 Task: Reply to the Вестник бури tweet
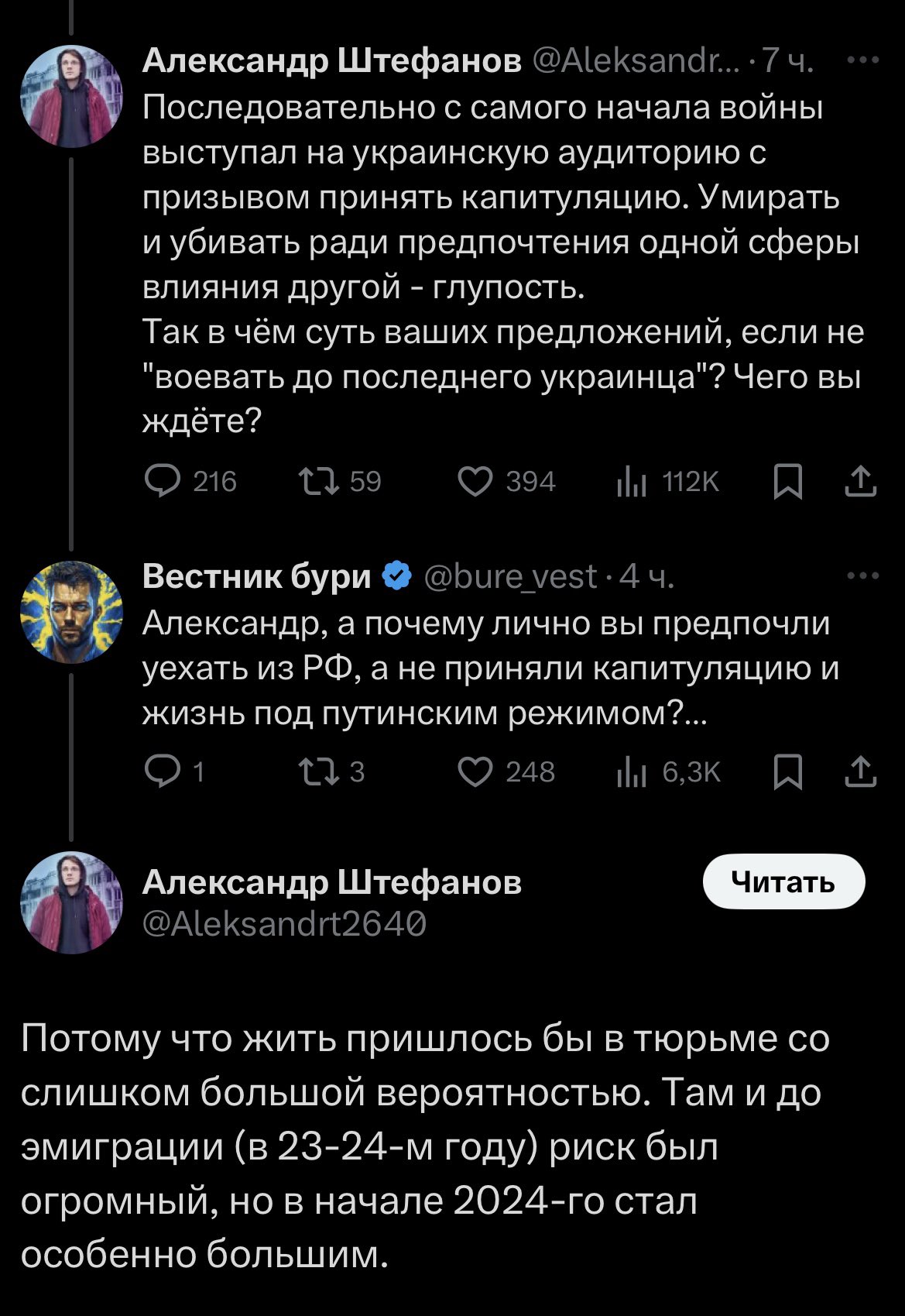click(161, 772)
